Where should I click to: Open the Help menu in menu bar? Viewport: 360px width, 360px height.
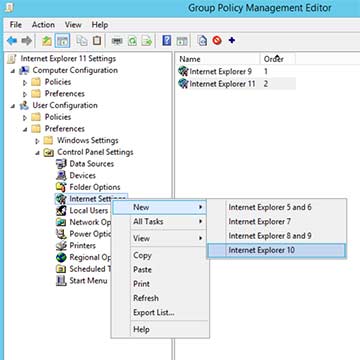click(x=100, y=25)
